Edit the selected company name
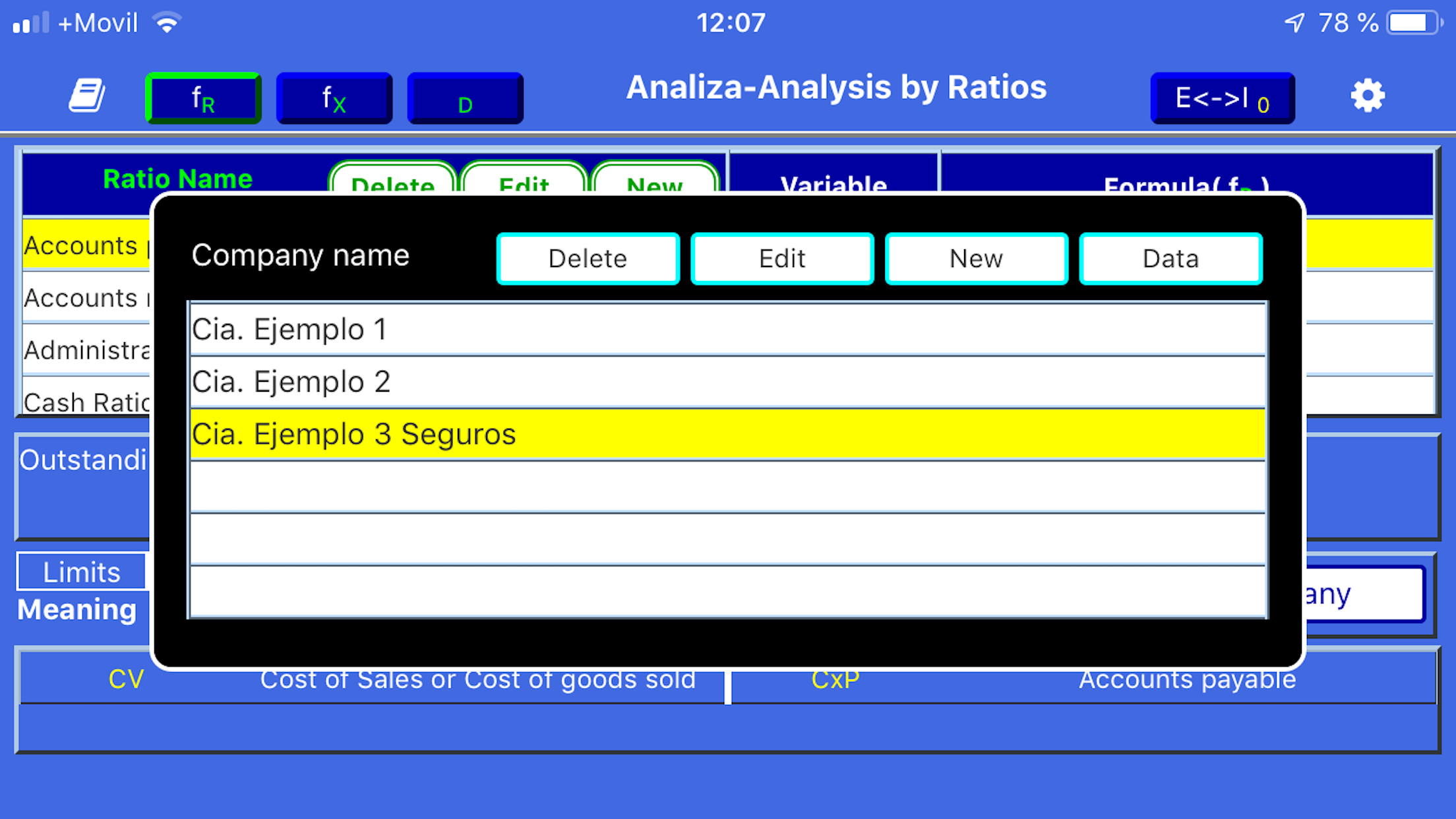 click(782, 258)
